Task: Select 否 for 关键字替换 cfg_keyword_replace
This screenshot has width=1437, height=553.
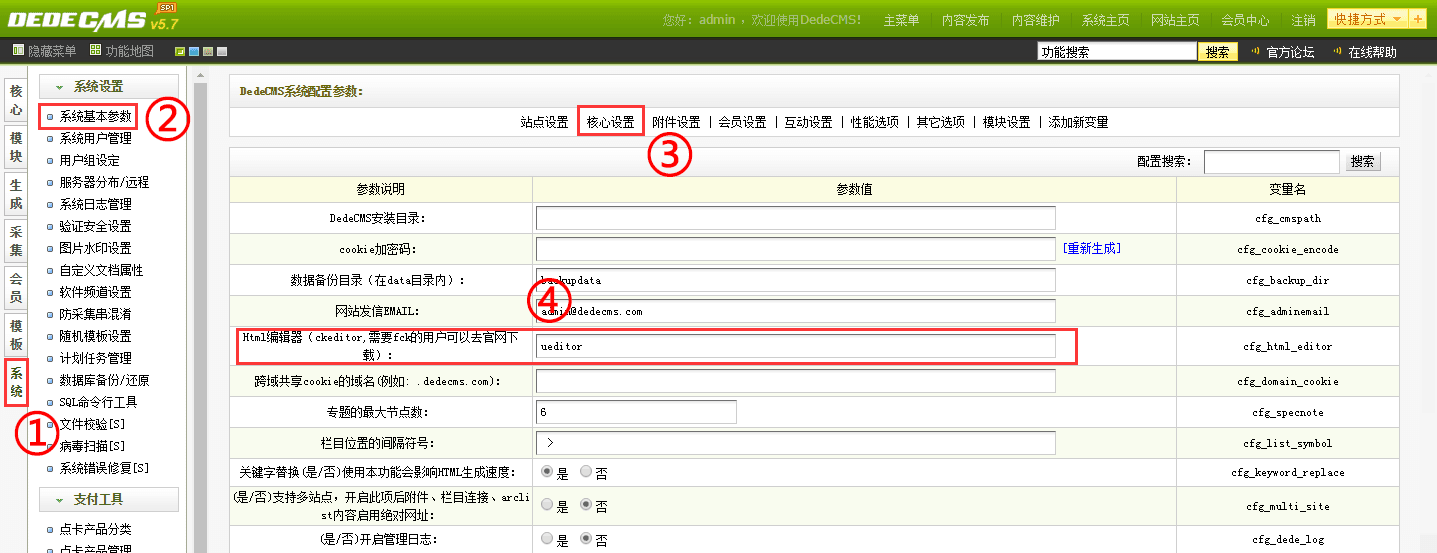Action: pos(586,471)
